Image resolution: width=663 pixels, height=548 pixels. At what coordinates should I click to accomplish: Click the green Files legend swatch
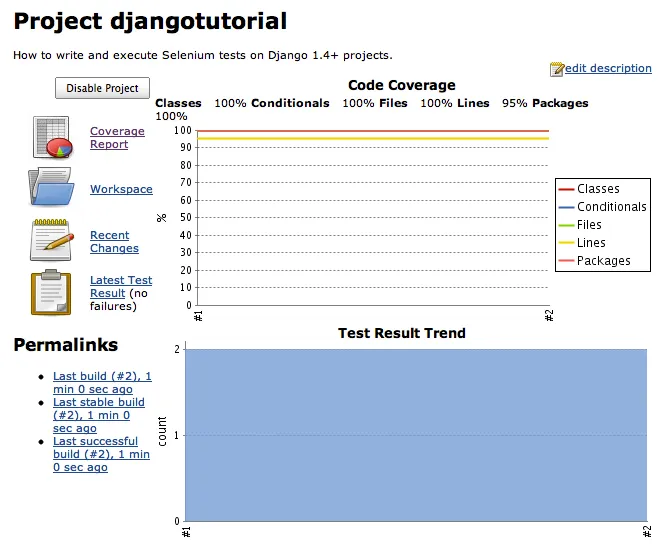tap(566, 225)
